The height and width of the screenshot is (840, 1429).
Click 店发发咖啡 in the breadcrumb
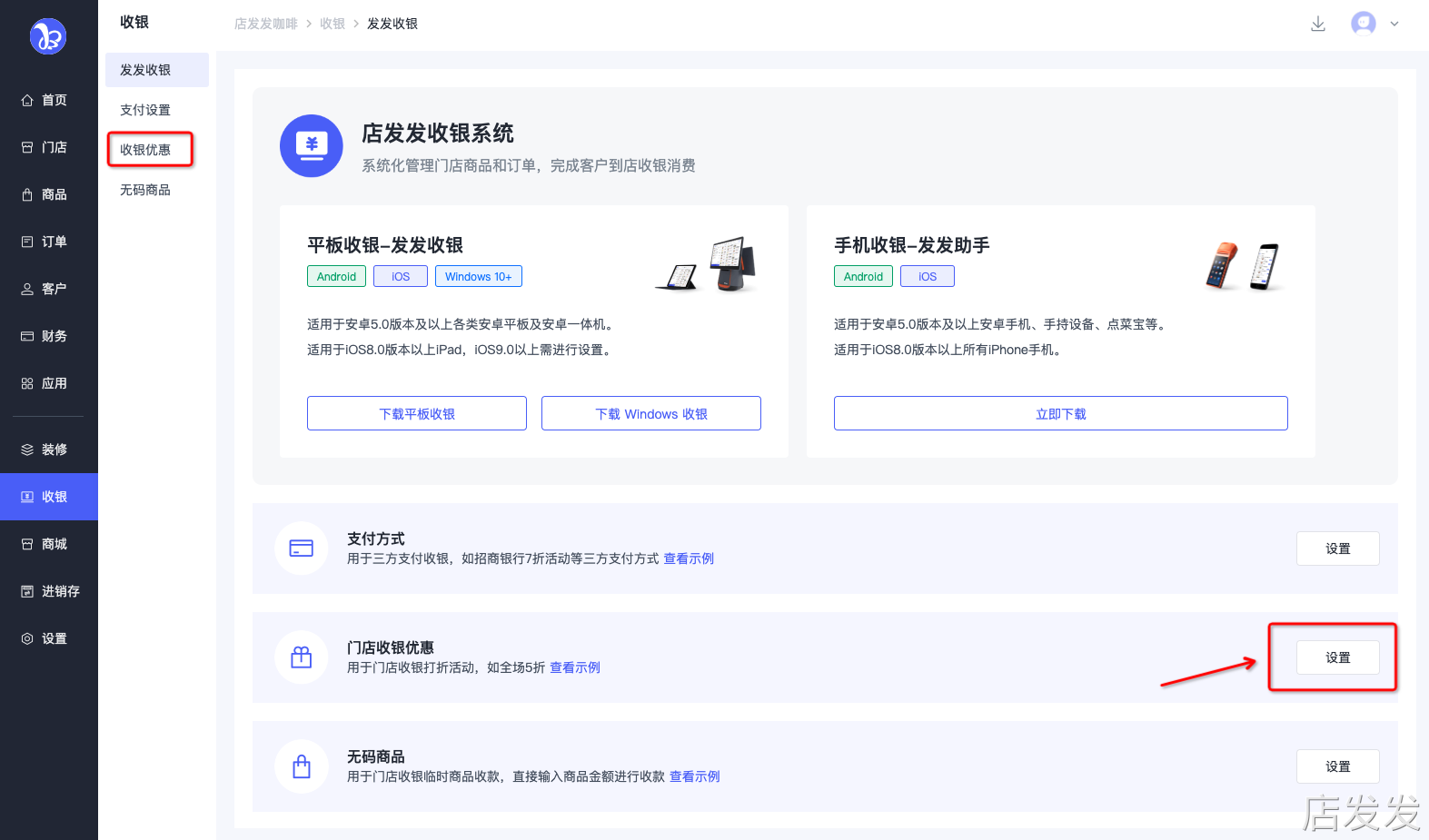click(266, 24)
